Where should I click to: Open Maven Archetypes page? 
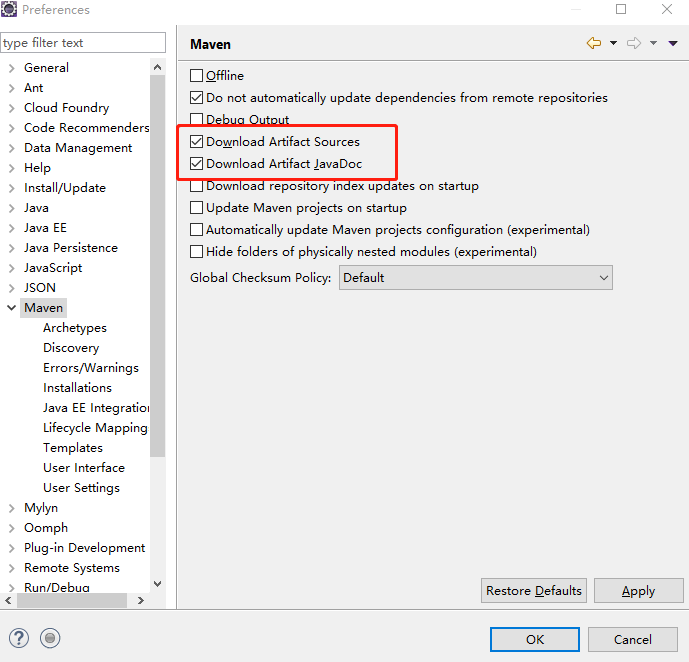[x=75, y=328]
